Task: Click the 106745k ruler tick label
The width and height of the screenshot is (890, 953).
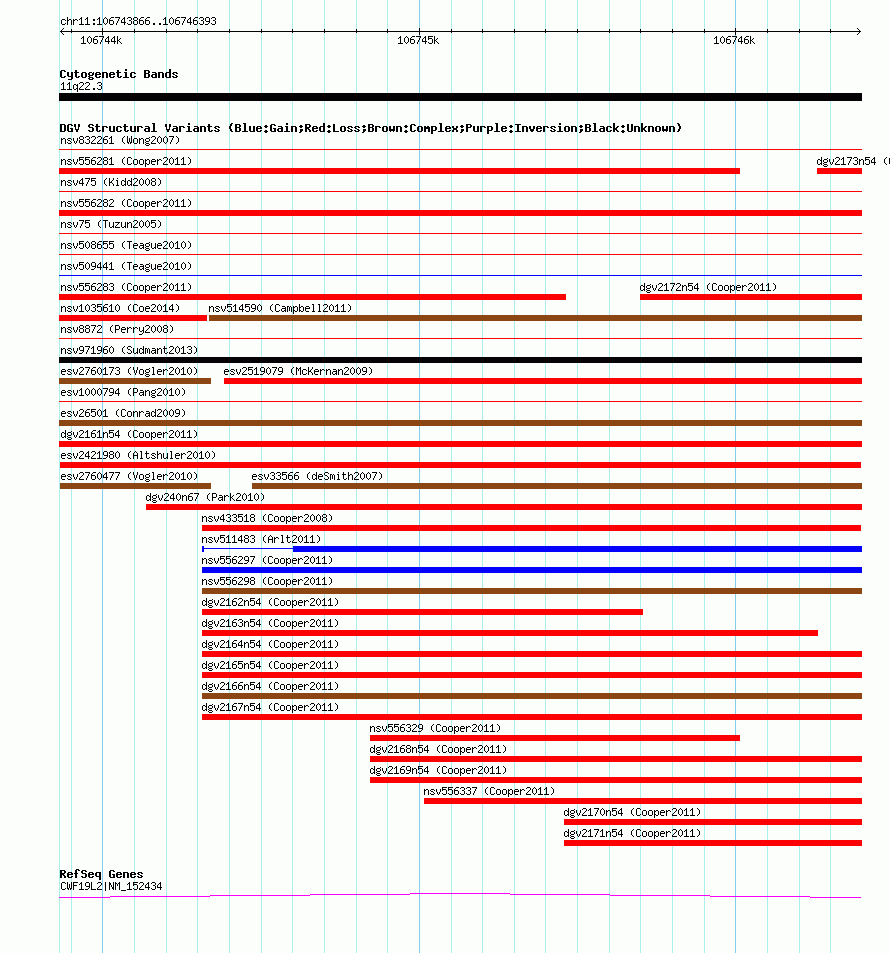Action: (418, 41)
